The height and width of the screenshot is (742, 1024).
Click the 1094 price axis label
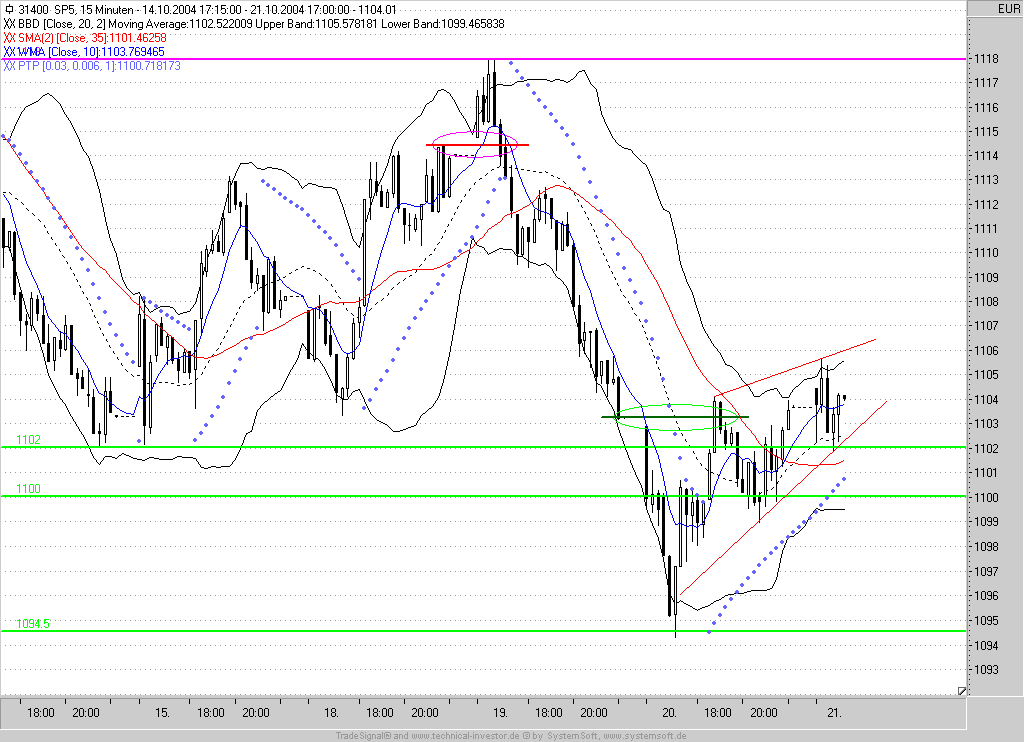tap(986, 645)
